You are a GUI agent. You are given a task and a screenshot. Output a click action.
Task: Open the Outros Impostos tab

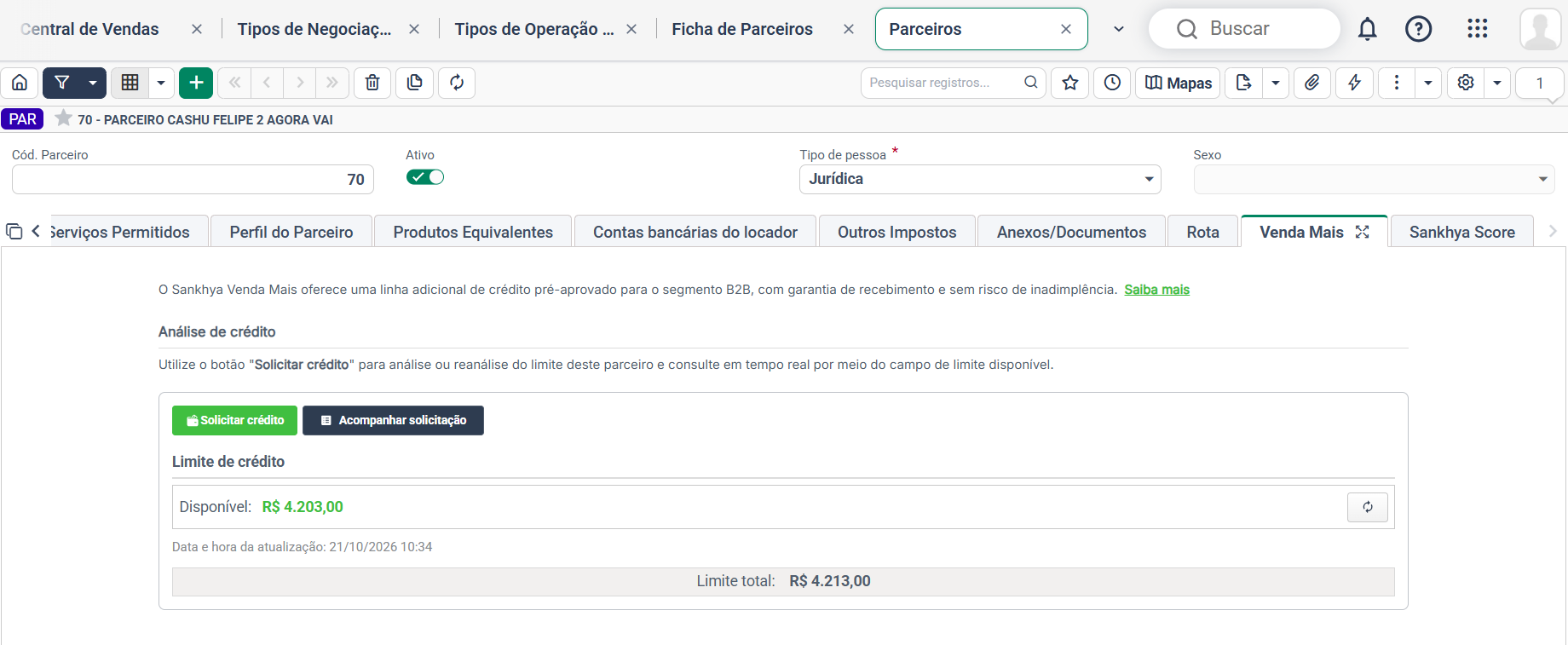point(897,232)
